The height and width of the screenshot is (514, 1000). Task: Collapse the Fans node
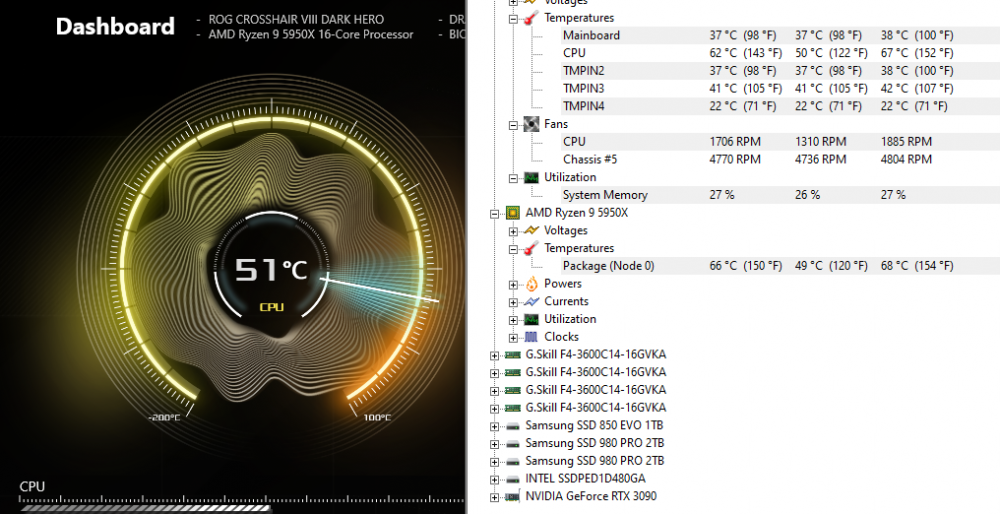point(513,126)
